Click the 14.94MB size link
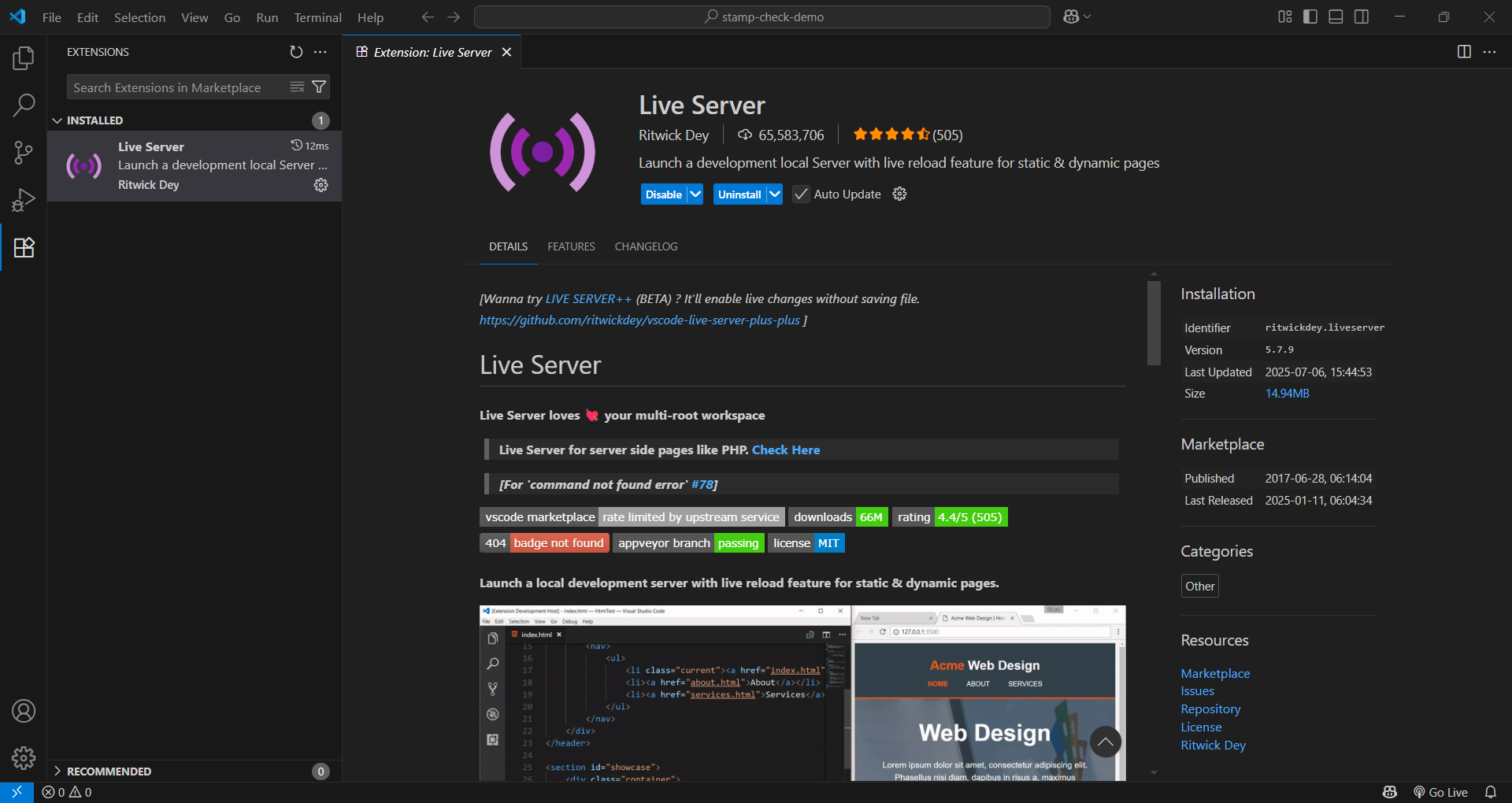The height and width of the screenshot is (803, 1512). (1287, 394)
